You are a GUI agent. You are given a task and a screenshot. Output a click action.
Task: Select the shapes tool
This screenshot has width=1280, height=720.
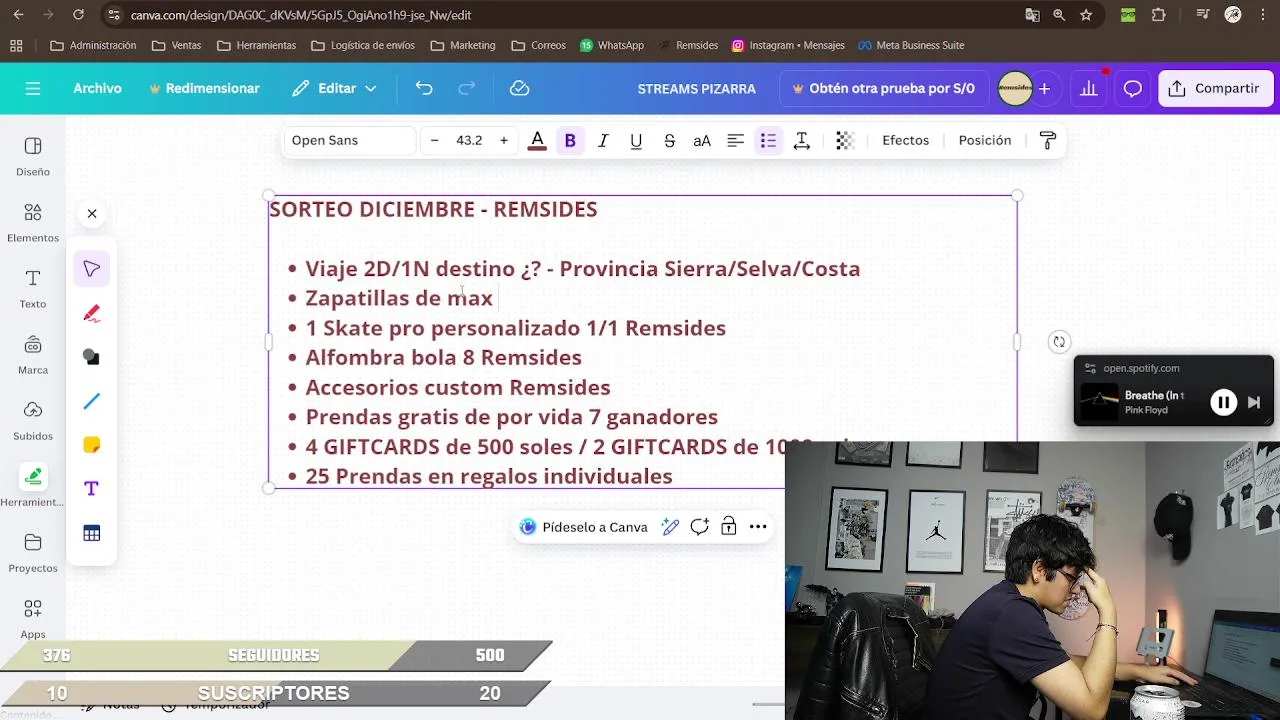coord(92,357)
